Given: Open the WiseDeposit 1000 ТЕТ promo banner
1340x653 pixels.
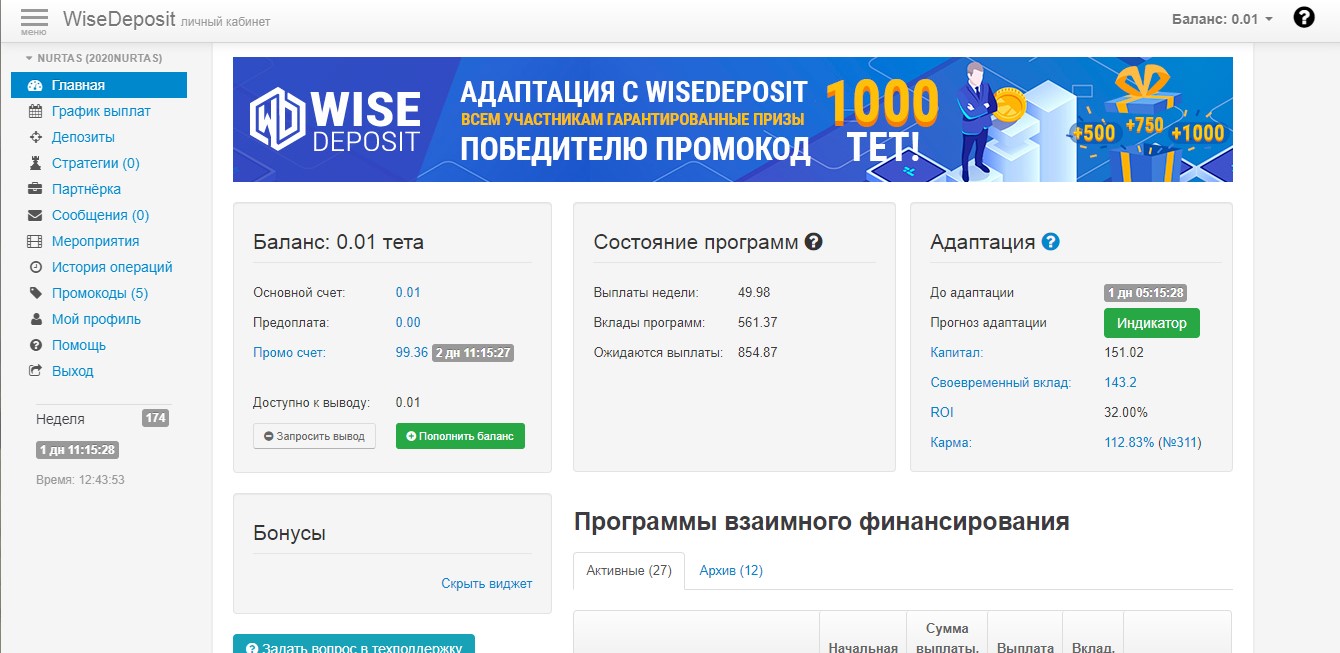Looking at the screenshot, I should [732, 119].
